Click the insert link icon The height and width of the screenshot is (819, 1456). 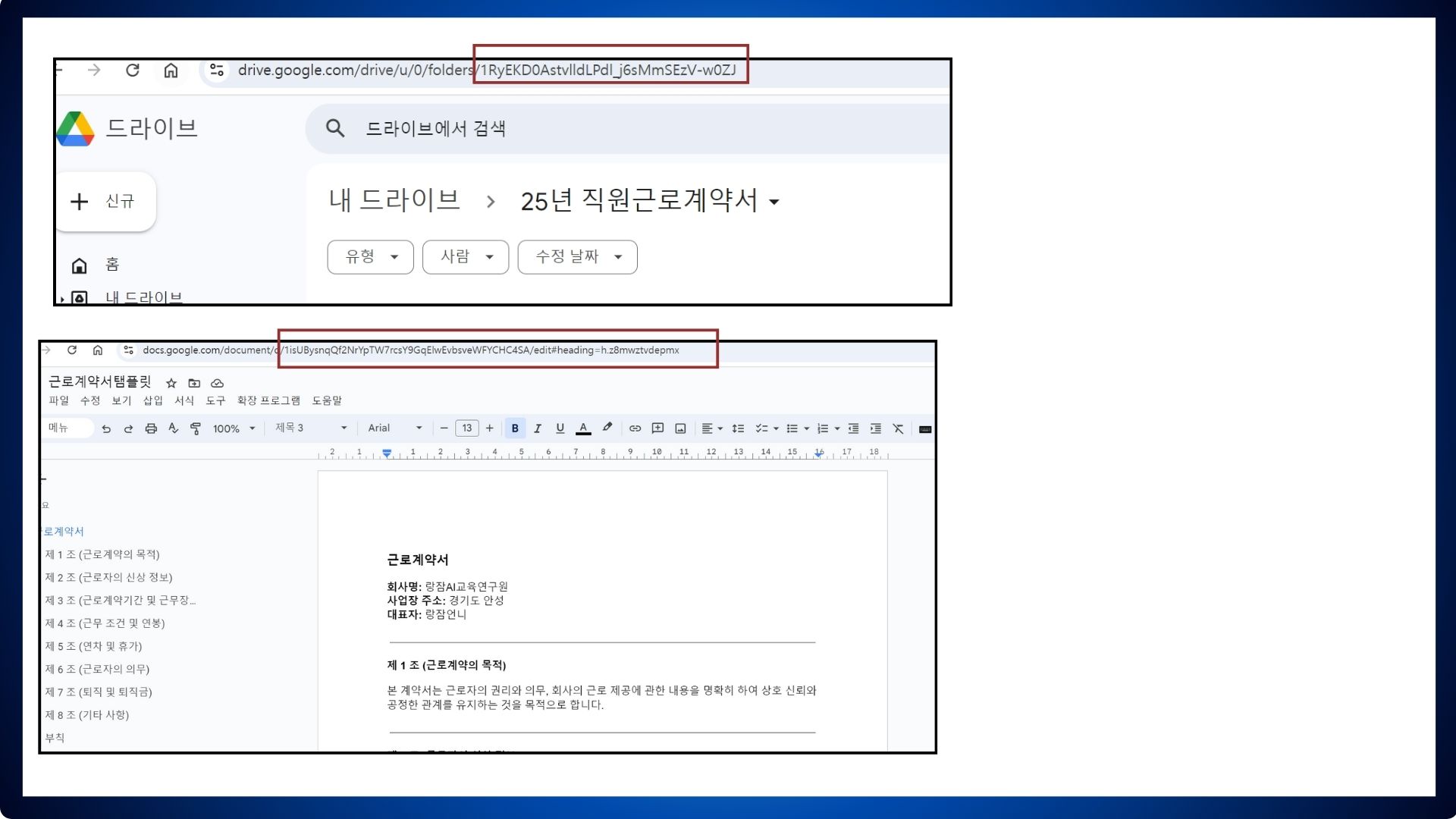pos(635,428)
